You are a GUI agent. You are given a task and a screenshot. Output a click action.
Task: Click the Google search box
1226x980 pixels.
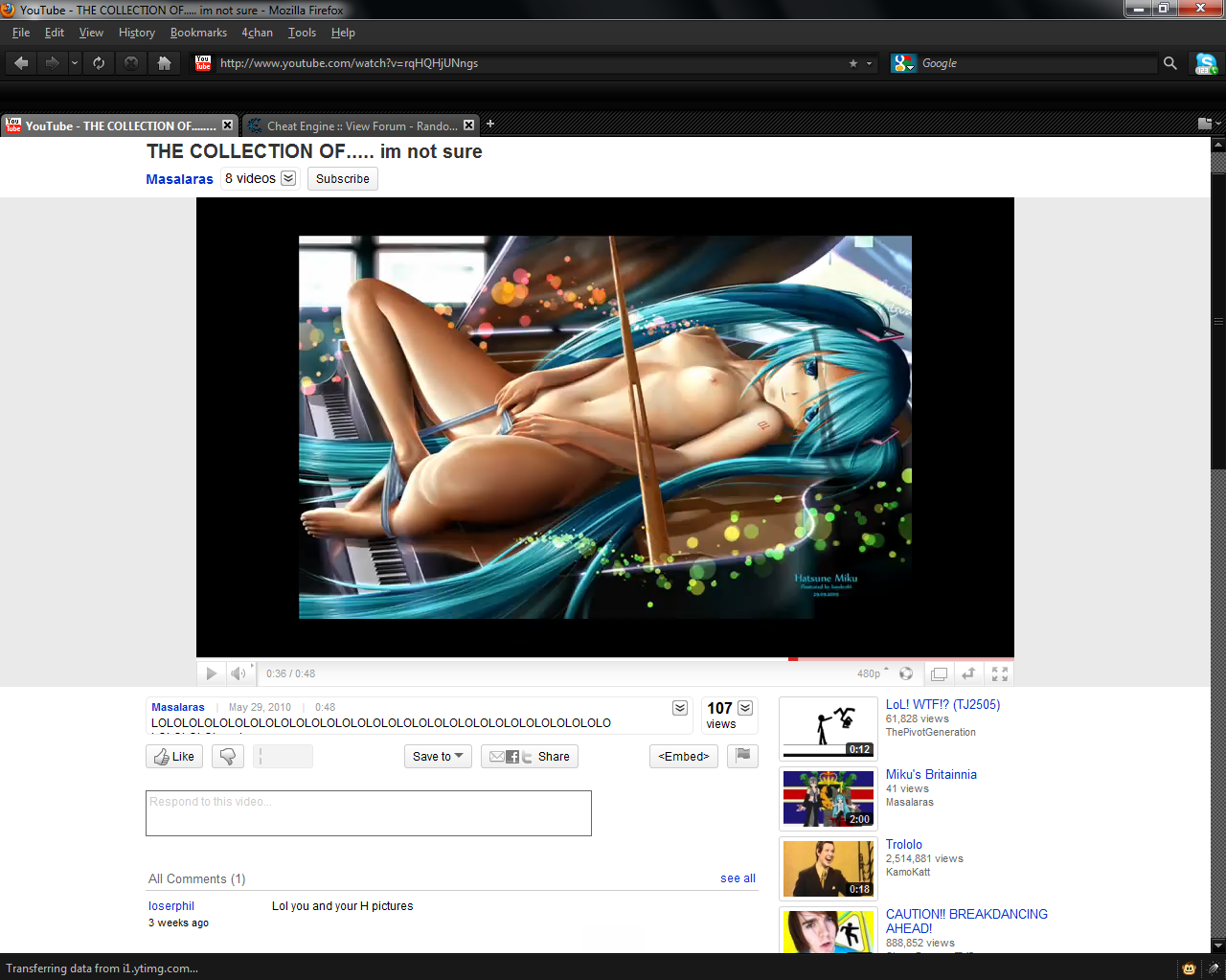(1037, 63)
